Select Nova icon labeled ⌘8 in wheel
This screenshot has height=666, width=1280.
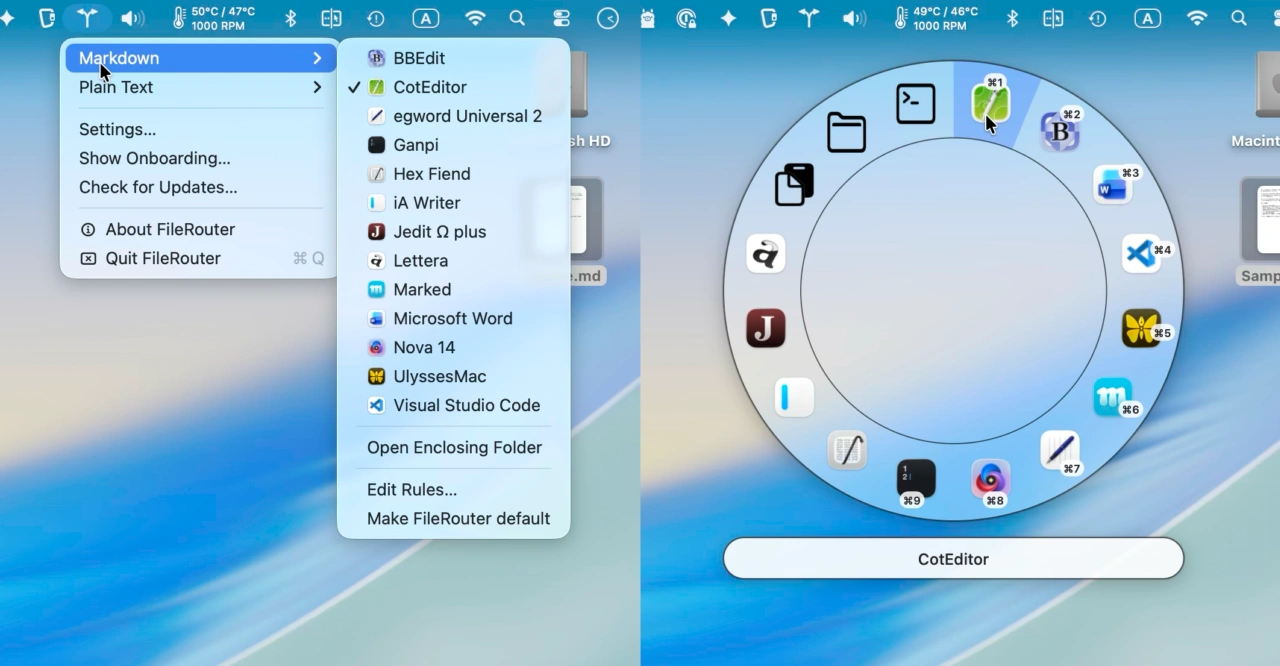point(990,479)
